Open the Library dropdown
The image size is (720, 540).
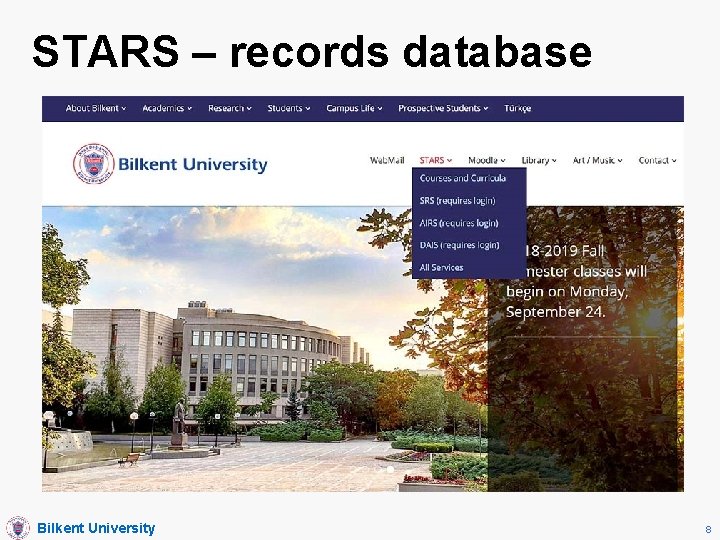point(539,160)
